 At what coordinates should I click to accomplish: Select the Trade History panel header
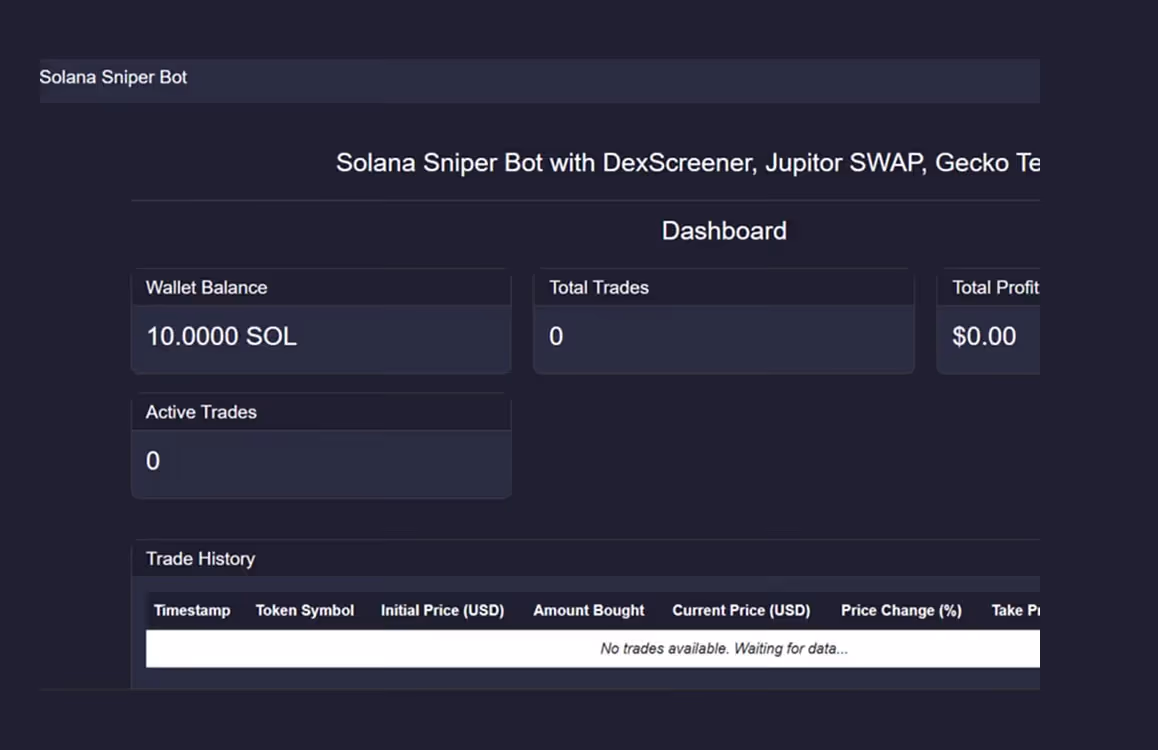click(x=586, y=559)
